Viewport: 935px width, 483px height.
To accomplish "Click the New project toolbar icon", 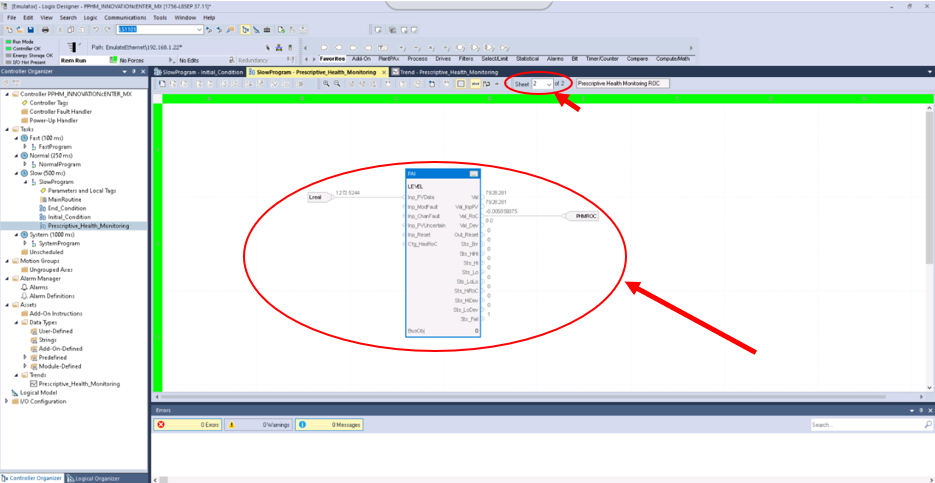I will point(9,30).
